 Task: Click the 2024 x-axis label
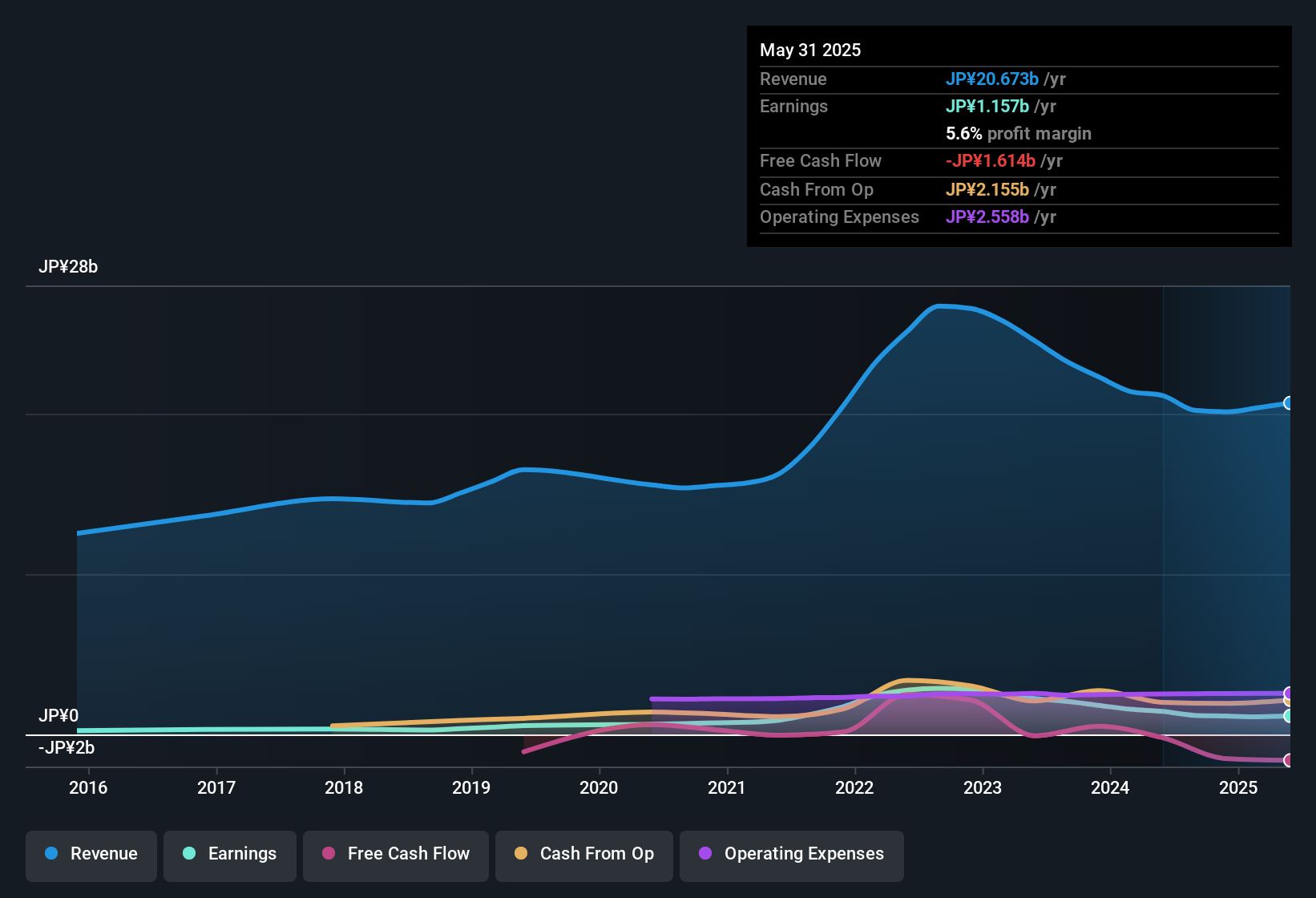tap(1110, 788)
